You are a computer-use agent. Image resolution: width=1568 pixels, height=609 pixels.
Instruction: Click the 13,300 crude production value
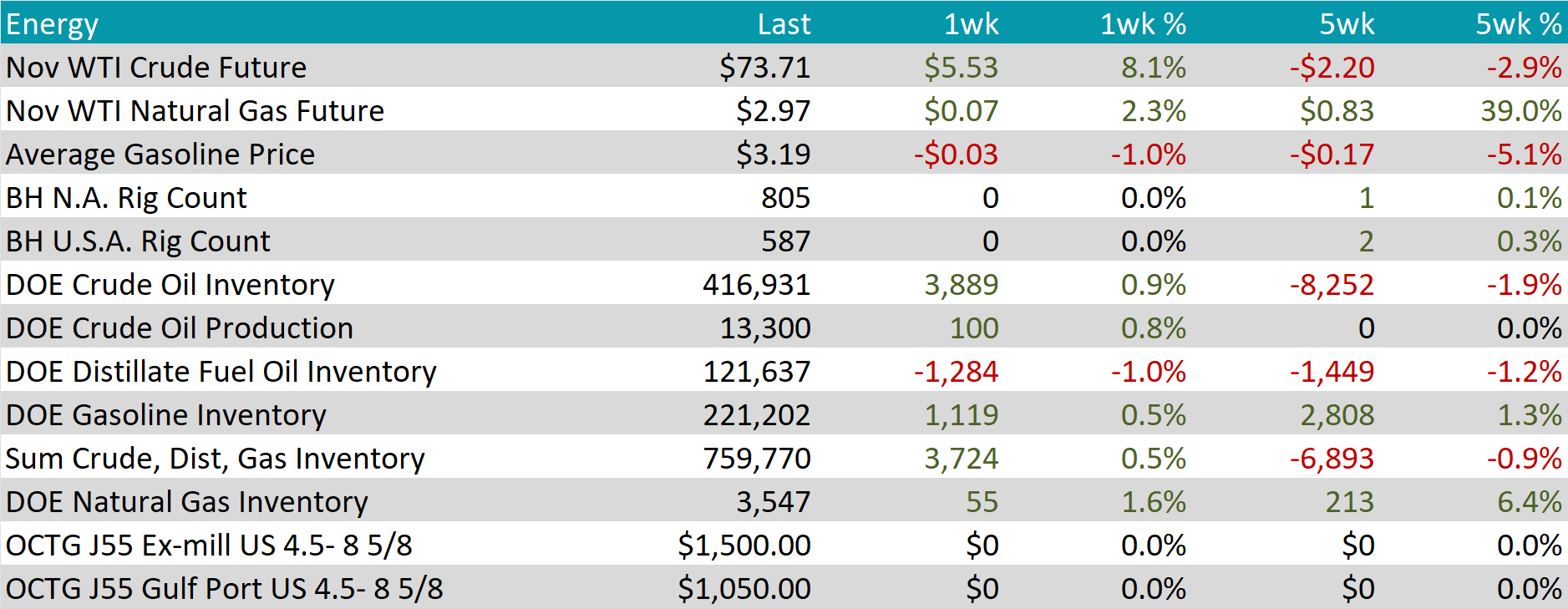[x=765, y=327]
